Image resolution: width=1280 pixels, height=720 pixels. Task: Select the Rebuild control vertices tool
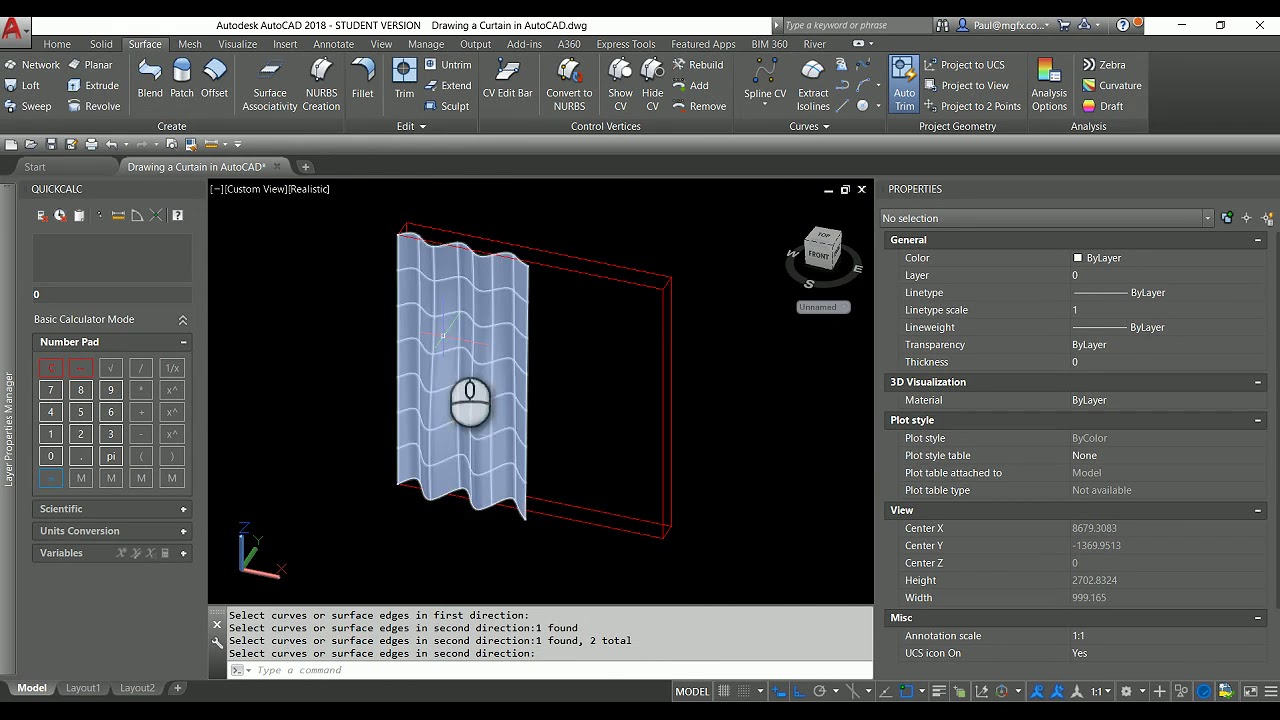pos(697,64)
